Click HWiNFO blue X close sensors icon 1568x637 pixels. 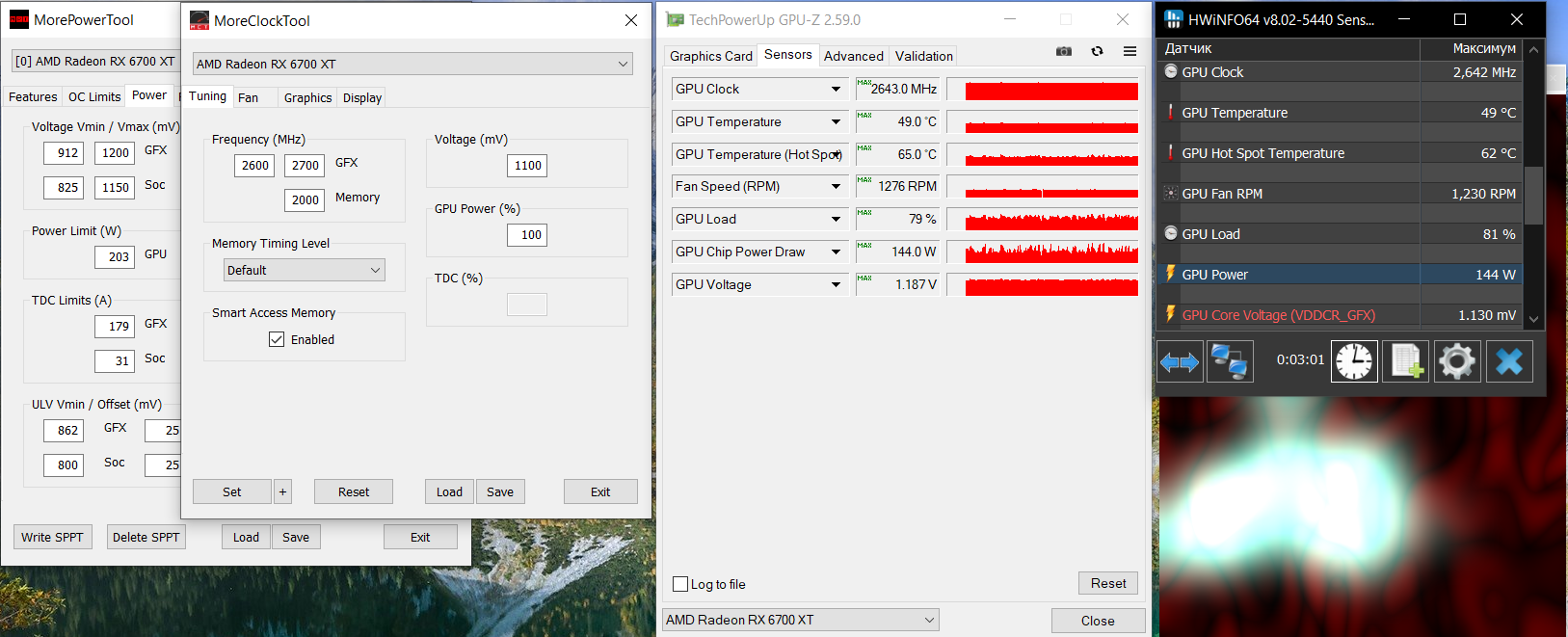click(1509, 361)
